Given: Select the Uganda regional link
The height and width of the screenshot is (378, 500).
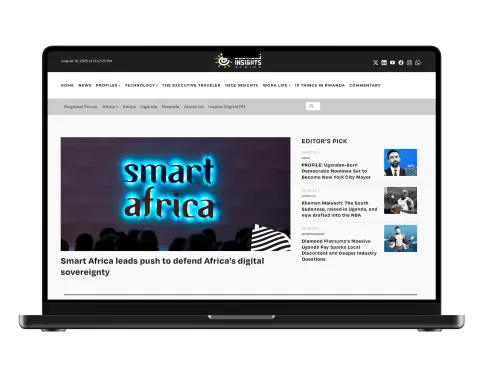Looking at the screenshot, I should point(149,107).
